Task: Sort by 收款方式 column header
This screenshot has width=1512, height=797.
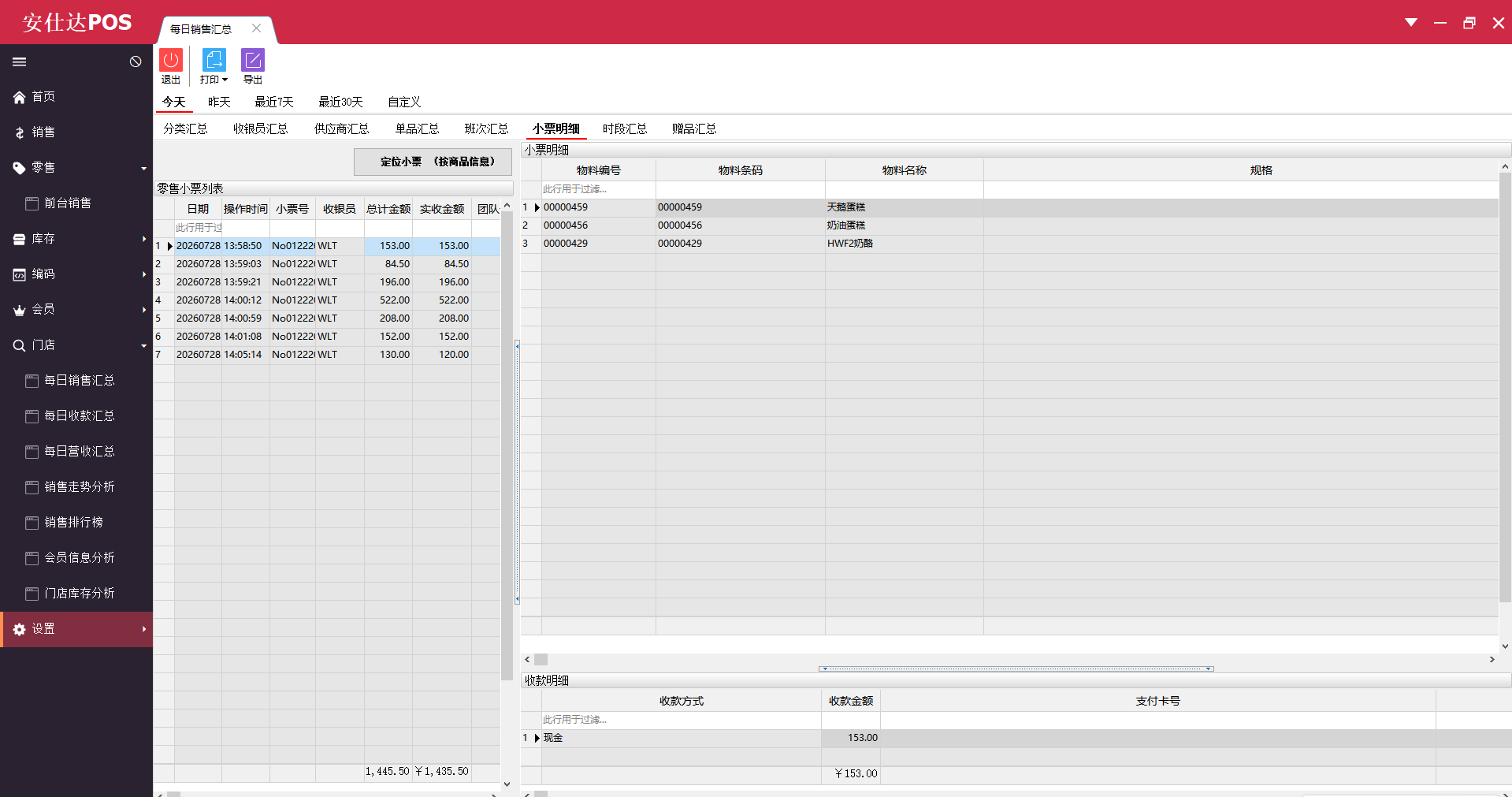Action: [x=681, y=701]
